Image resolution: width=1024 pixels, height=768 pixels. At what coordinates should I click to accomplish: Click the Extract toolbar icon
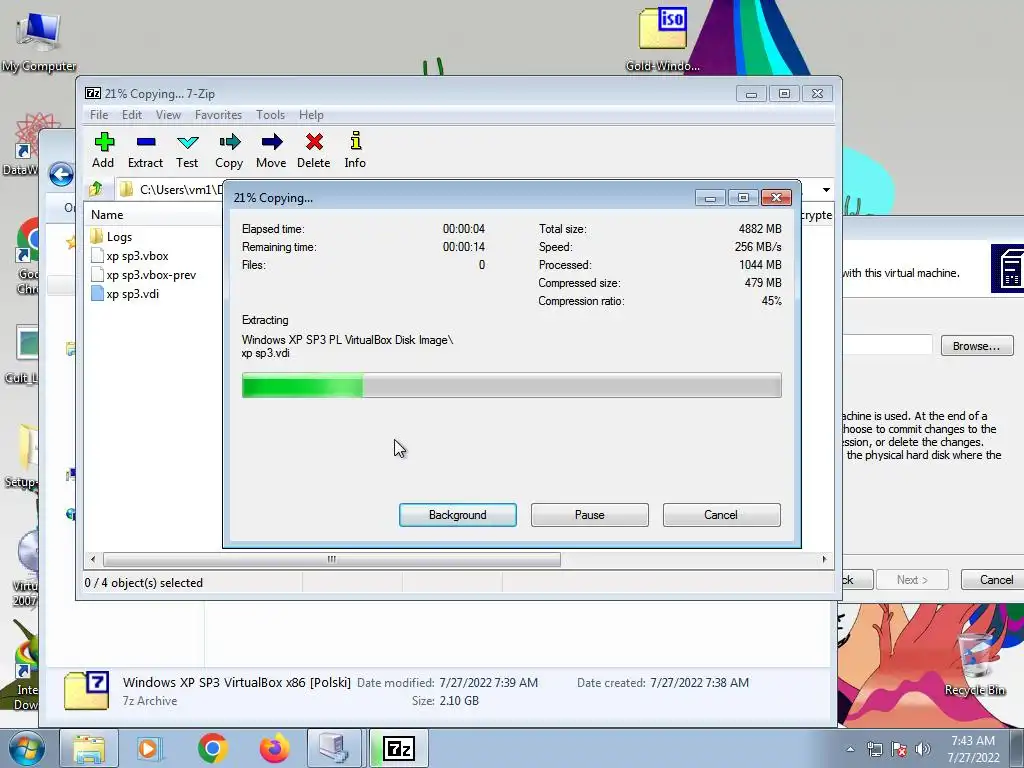coord(145,150)
